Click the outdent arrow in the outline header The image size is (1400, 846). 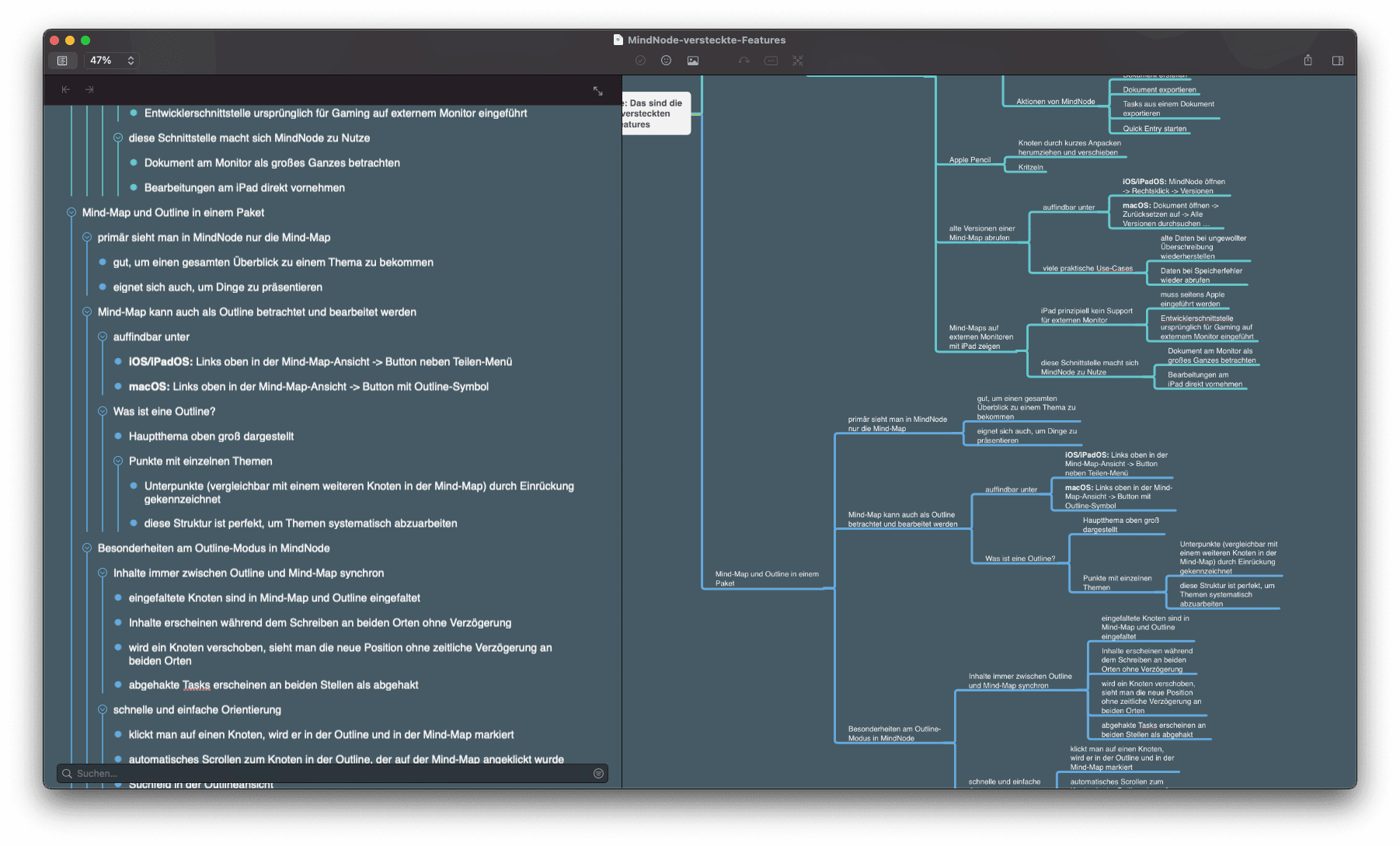66,90
